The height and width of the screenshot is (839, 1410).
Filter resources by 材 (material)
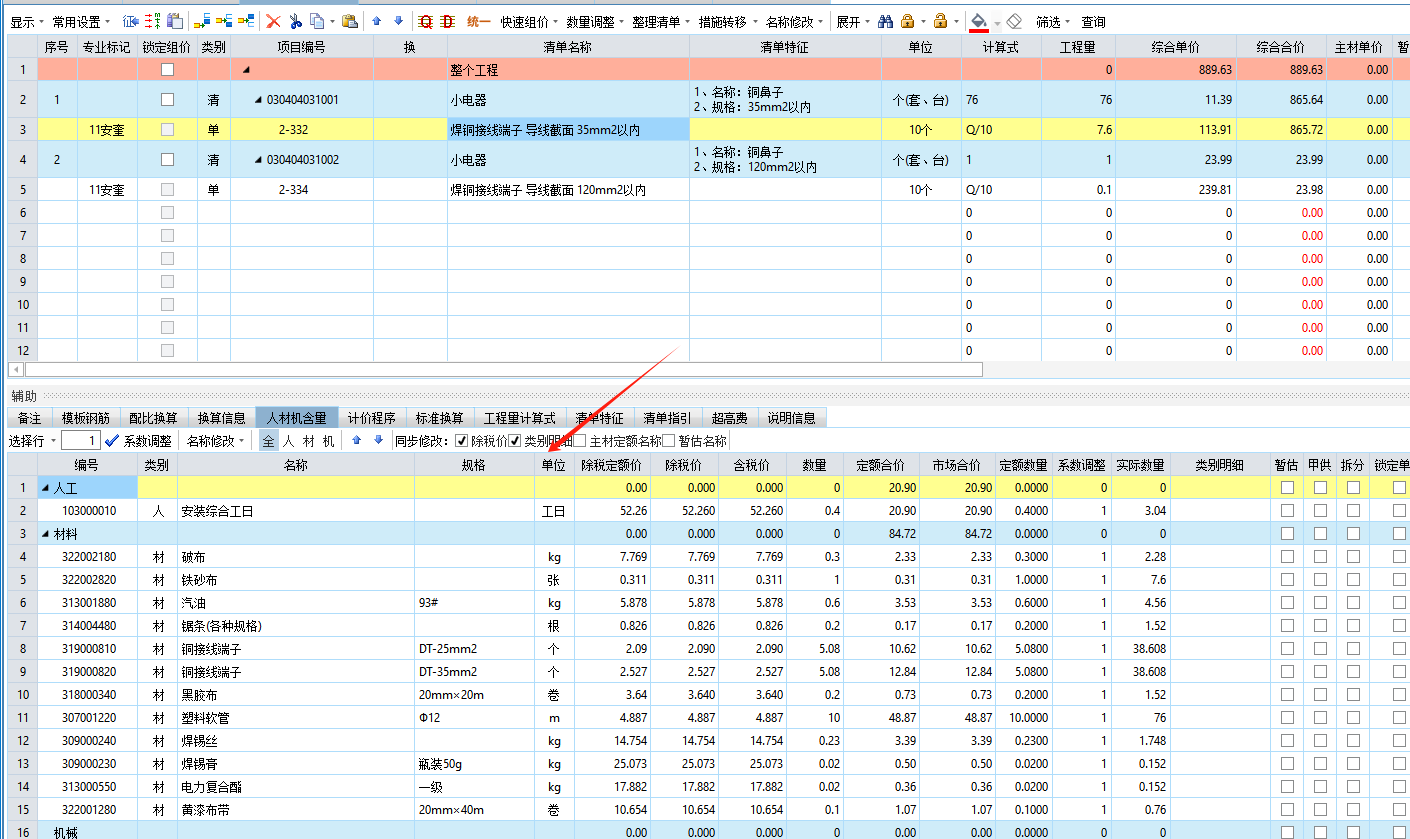[x=309, y=441]
